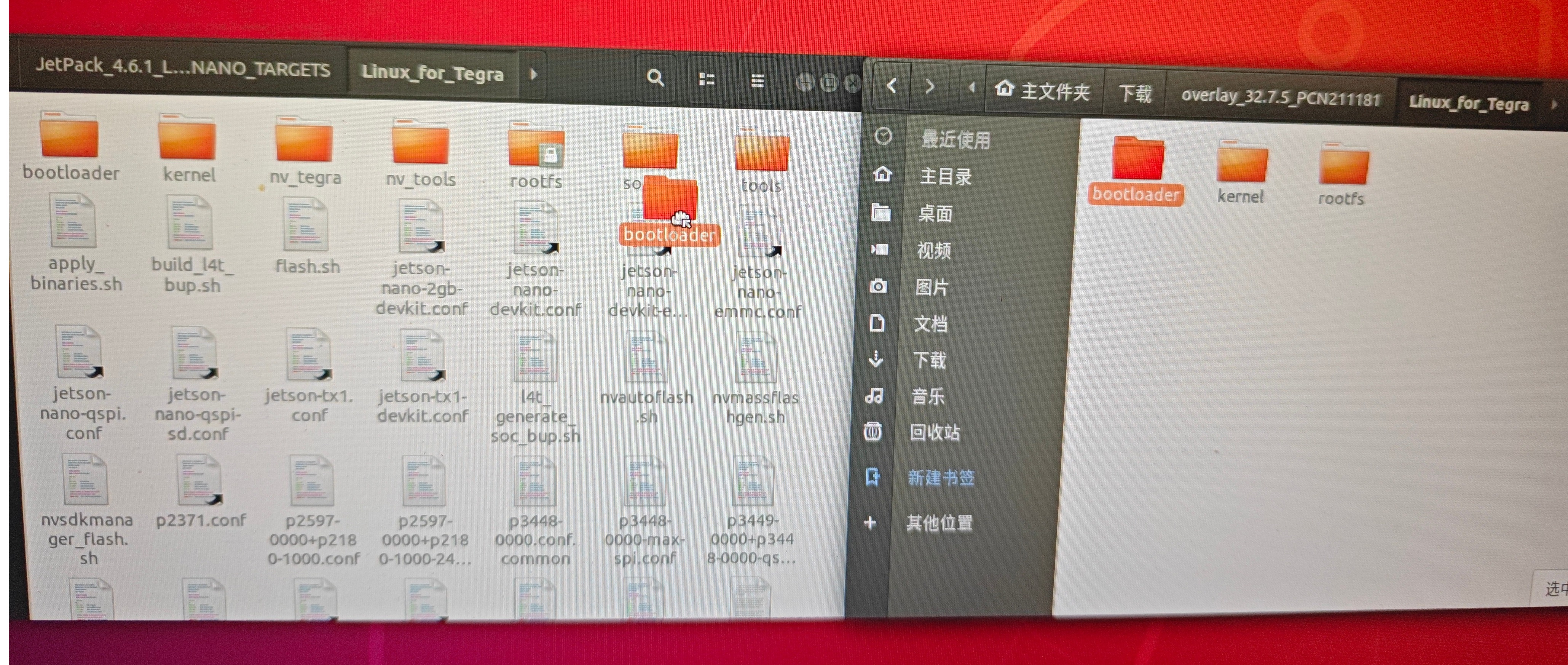Open Recent (最近使用) sidebar entry
This screenshot has width=1568, height=665.
click(x=955, y=139)
